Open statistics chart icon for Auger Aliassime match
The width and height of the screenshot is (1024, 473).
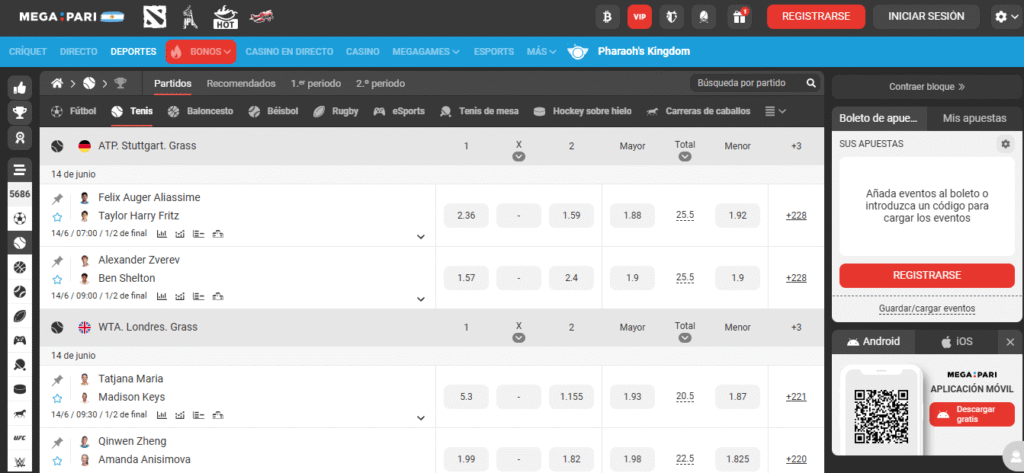click(x=162, y=233)
